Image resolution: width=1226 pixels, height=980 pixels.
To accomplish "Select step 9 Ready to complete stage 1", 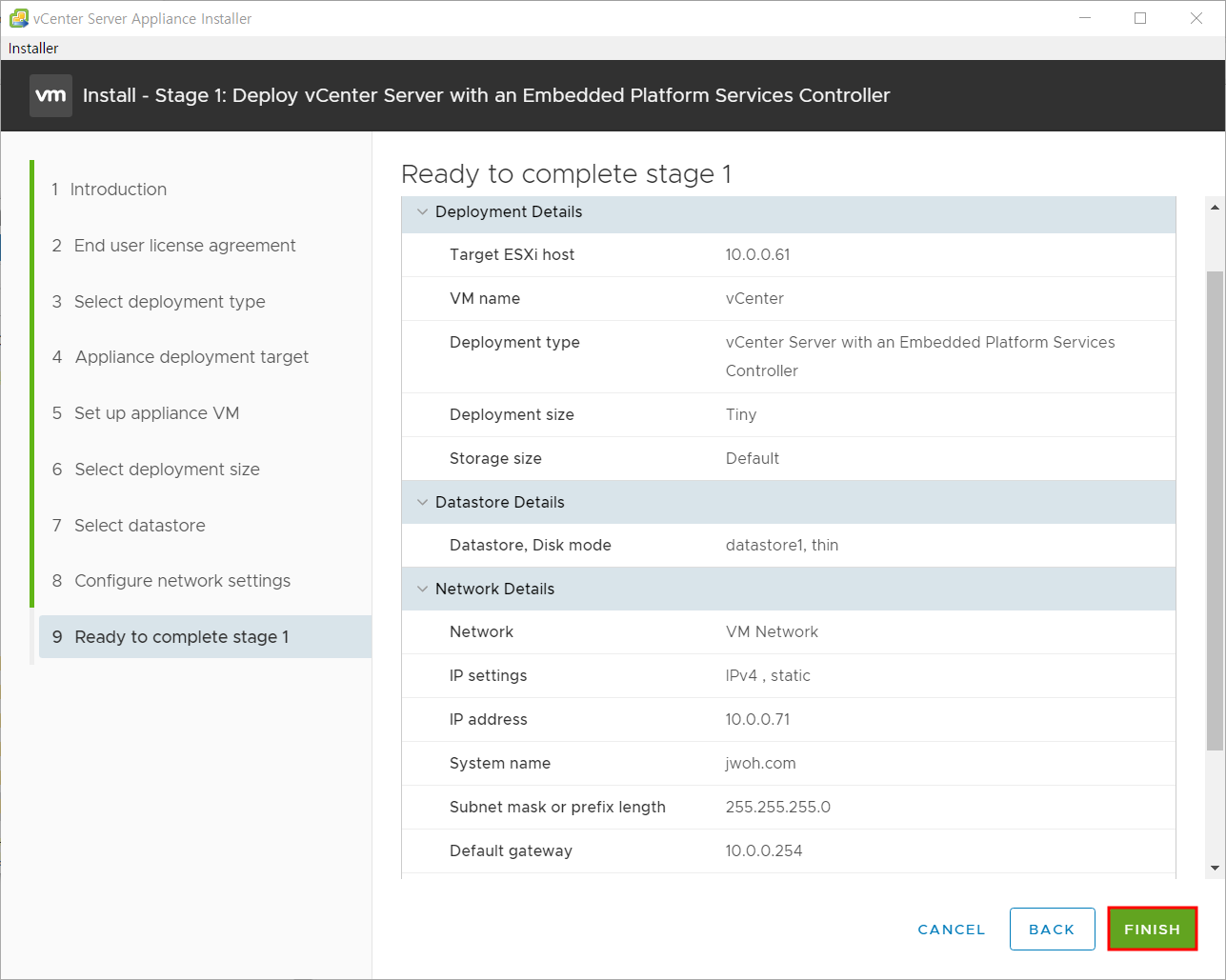I will [x=205, y=637].
